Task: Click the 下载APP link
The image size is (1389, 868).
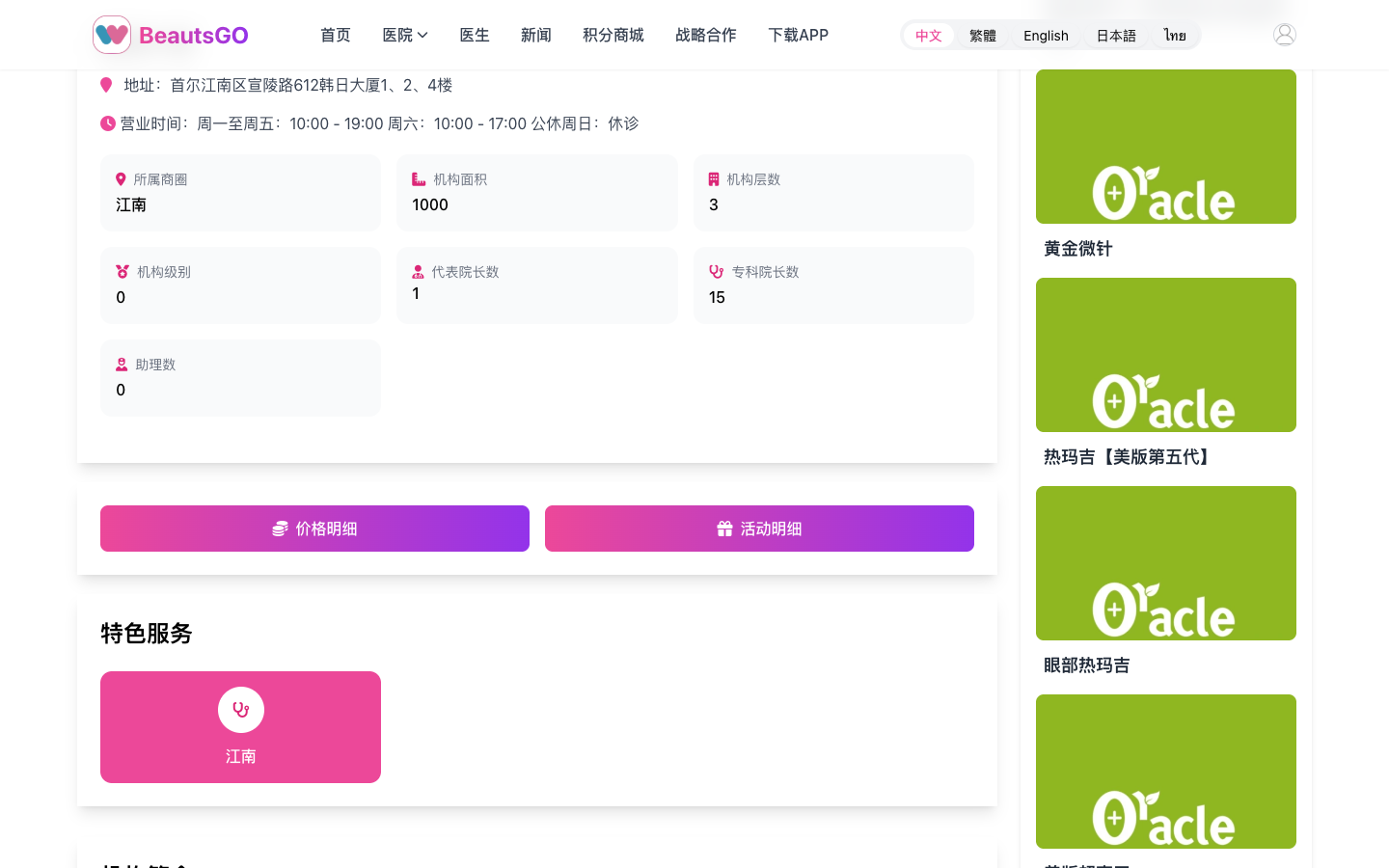Action: (798, 35)
